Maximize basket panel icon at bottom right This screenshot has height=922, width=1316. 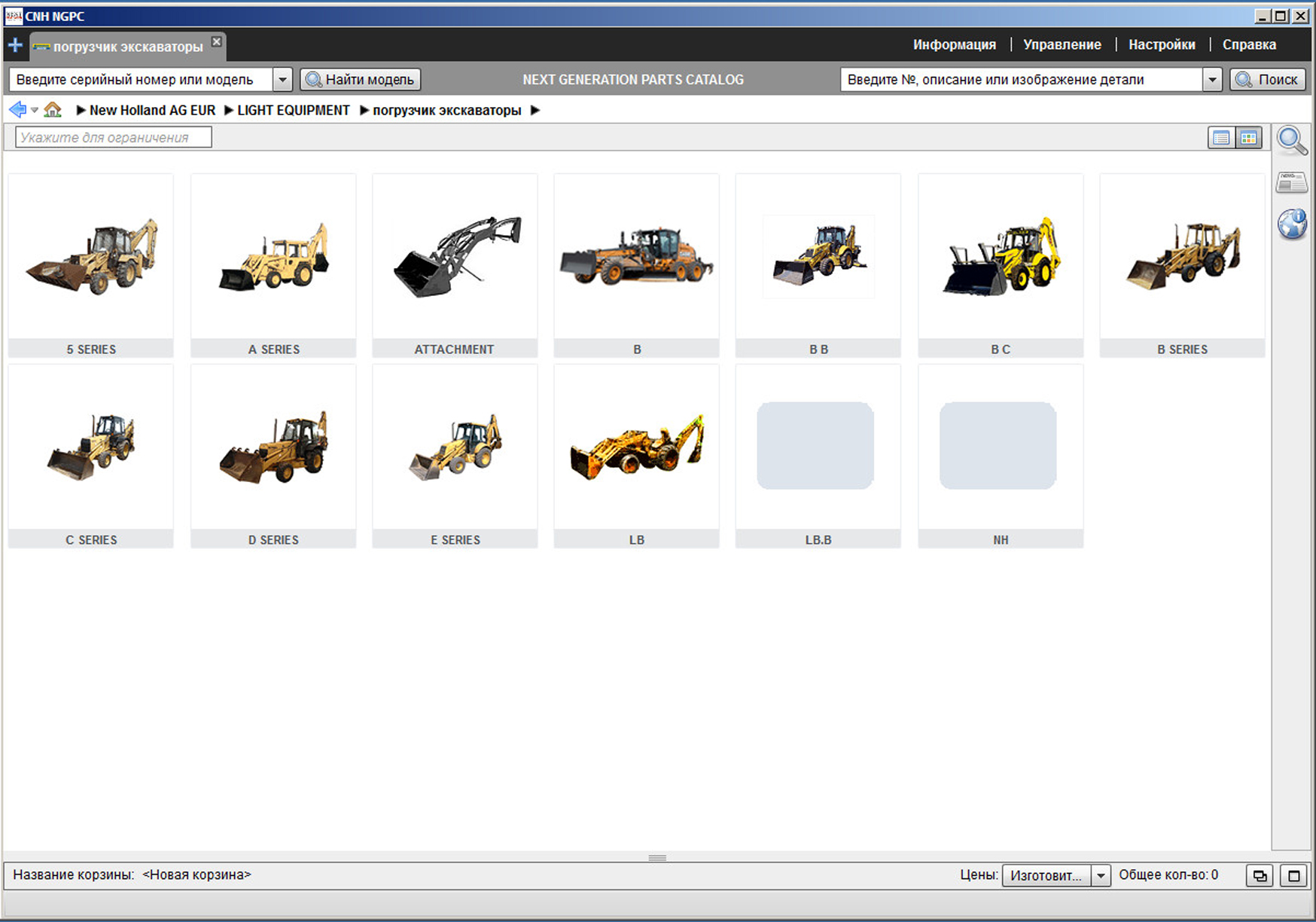tap(1294, 875)
